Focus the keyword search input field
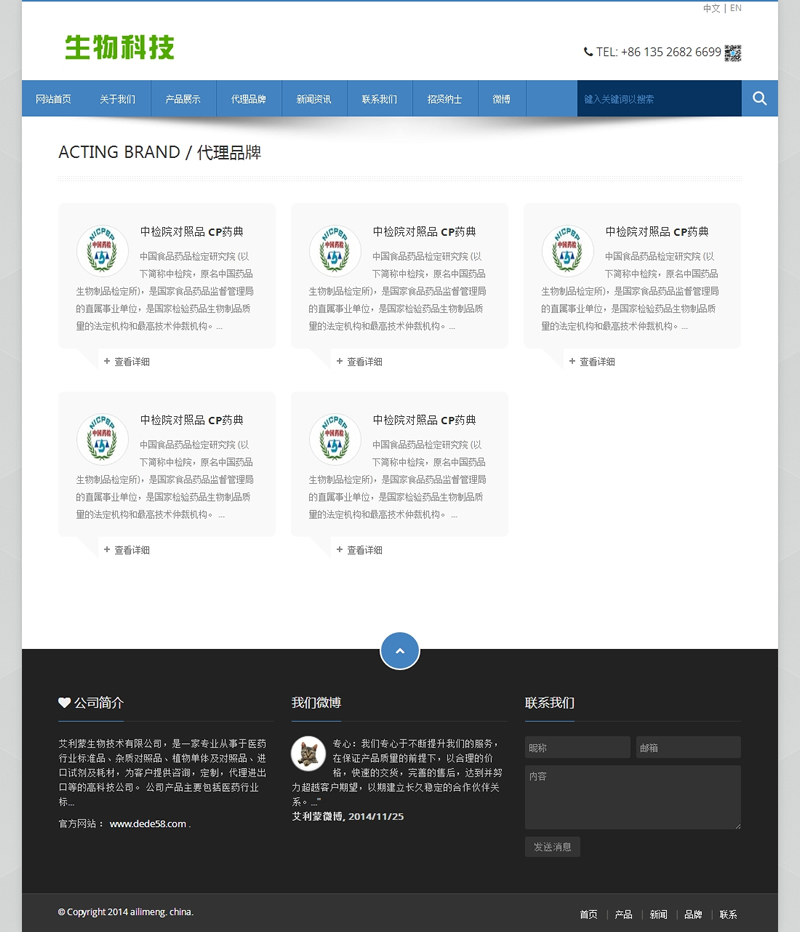The height and width of the screenshot is (932, 800). click(x=658, y=99)
